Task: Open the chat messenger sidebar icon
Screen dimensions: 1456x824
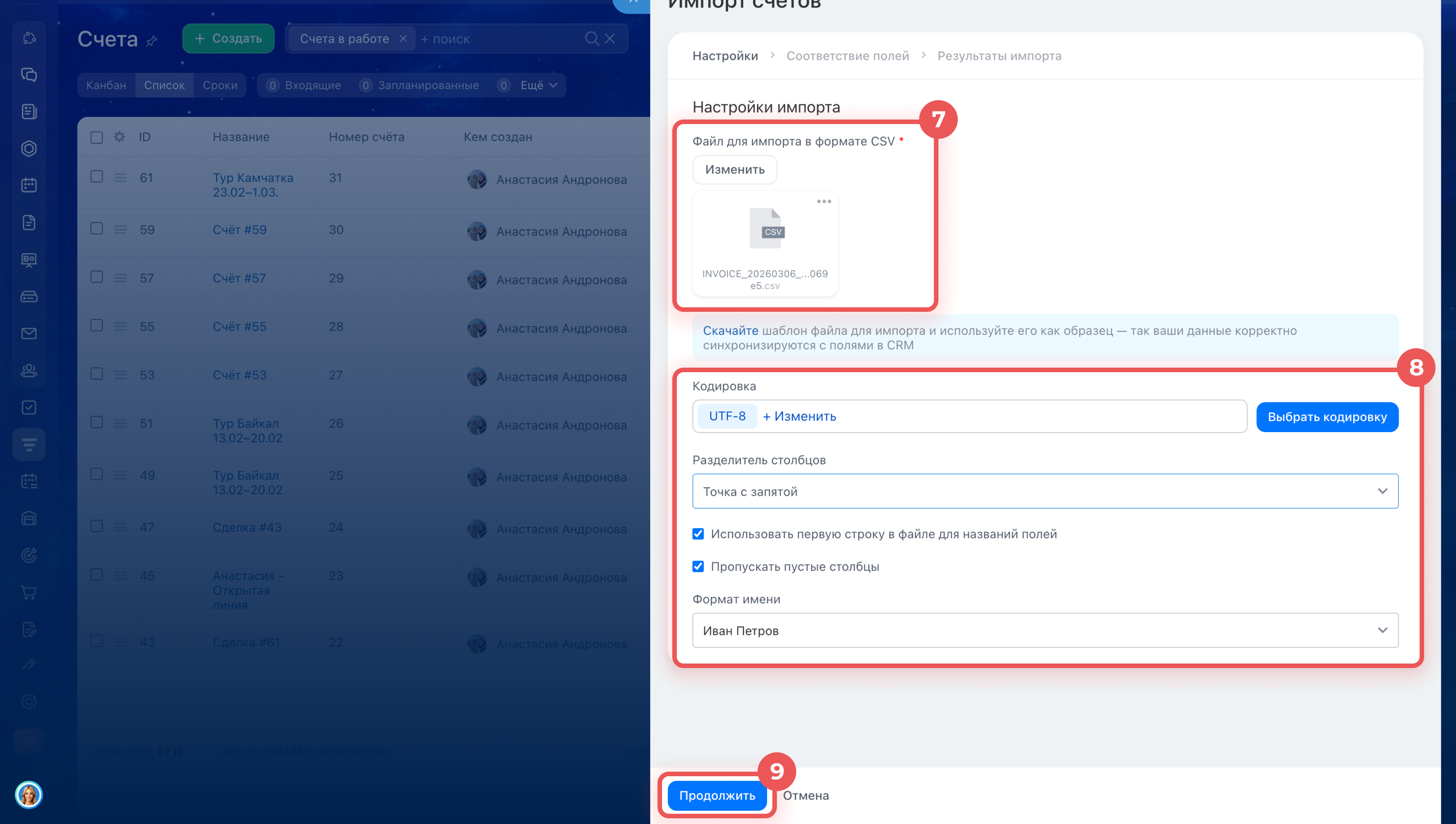Action: pos(29,75)
